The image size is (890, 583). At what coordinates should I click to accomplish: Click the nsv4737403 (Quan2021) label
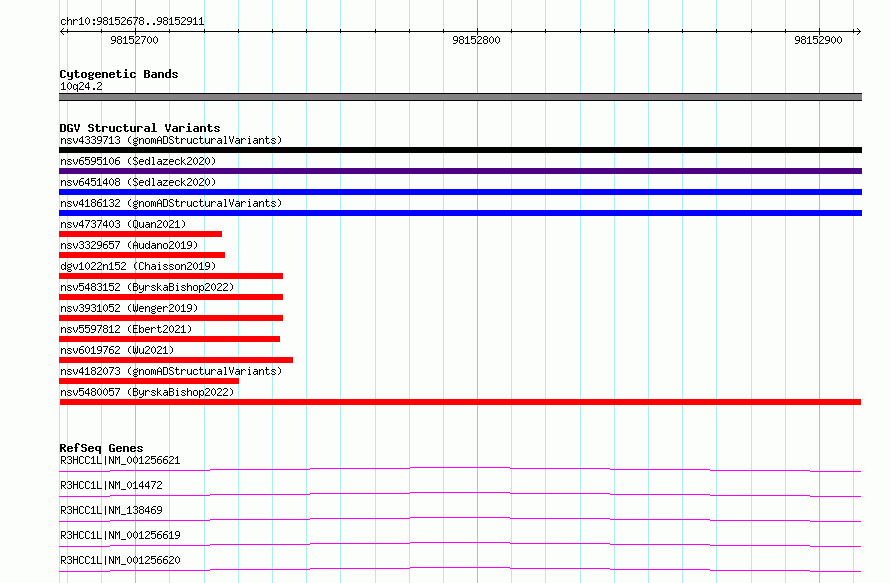pyautogui.click(x=123, y=224)
